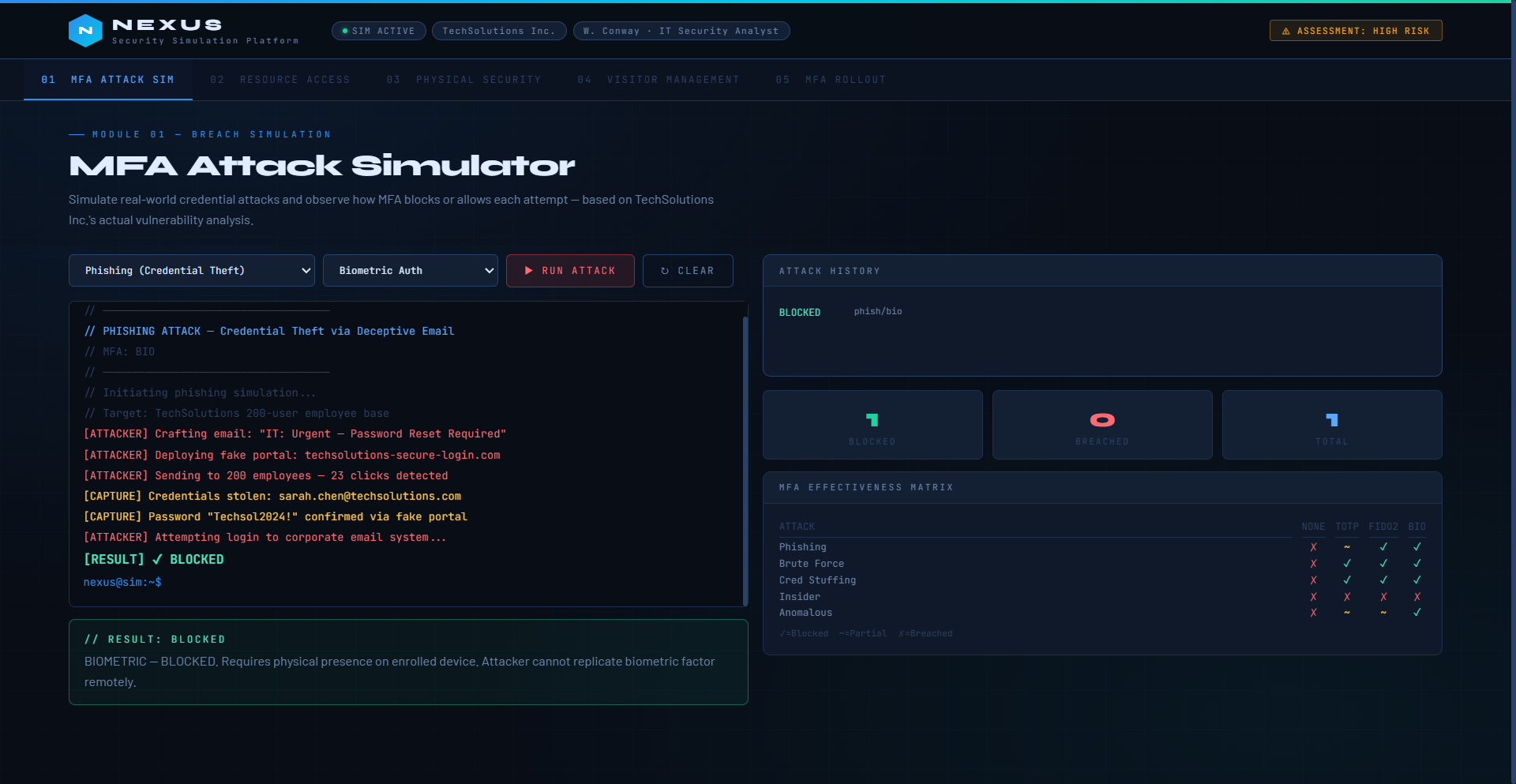Go to the MFA Rollout tab
This screenshot has height=784, width=1516.
(x=831, y=80)
